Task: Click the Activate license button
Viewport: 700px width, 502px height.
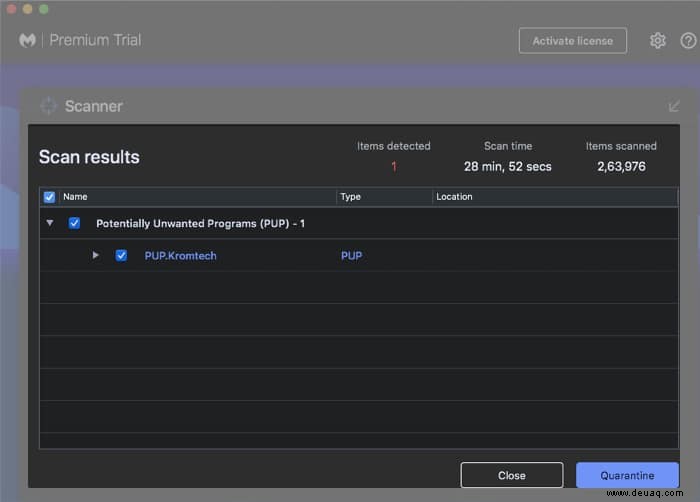Action: [x=573, y=41]
